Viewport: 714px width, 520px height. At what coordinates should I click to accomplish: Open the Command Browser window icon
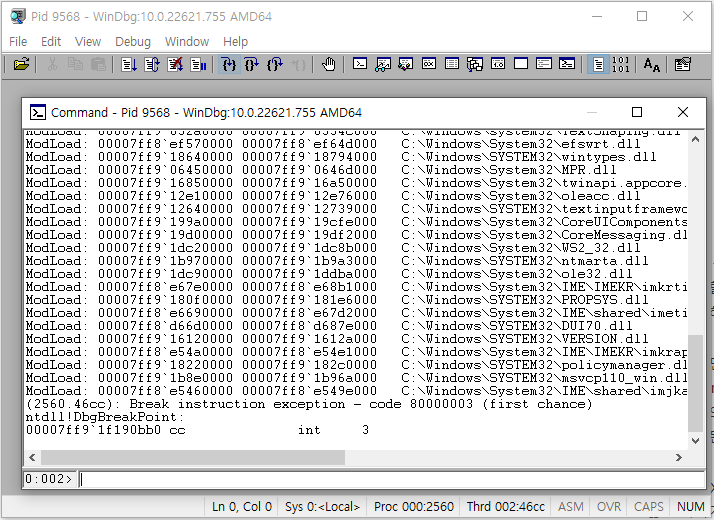click(x=567, y=64)
